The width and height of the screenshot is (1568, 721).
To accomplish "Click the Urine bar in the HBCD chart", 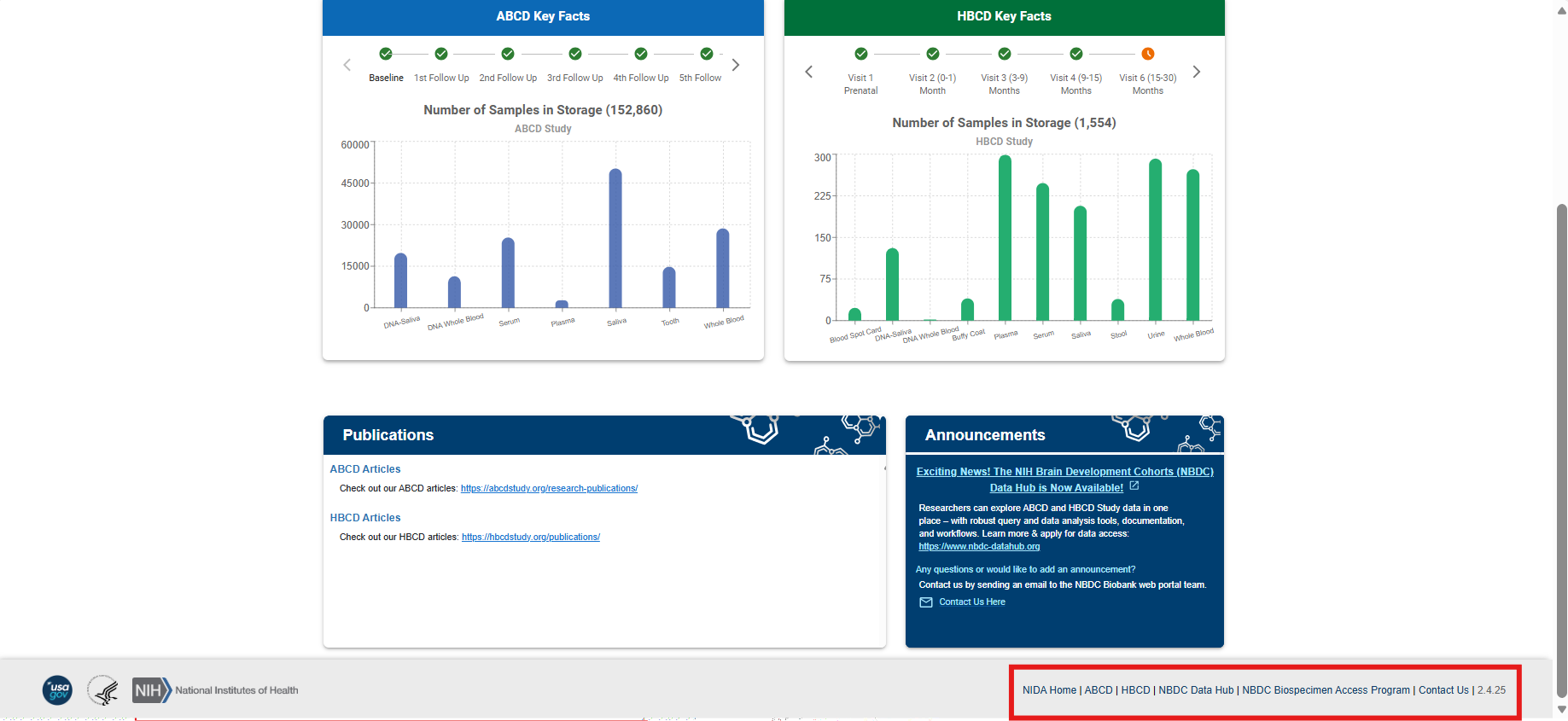I will click(1156, 240).
